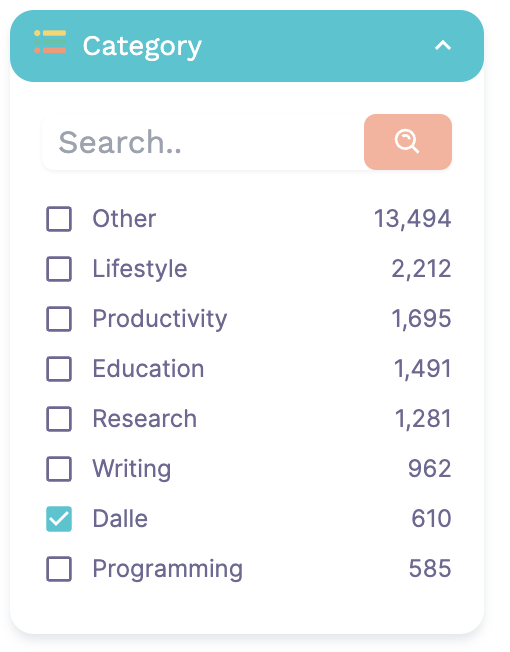Check the Lifestyle checkbox
This screenshot has width=510, height=652.
click(x=59, y=269)
